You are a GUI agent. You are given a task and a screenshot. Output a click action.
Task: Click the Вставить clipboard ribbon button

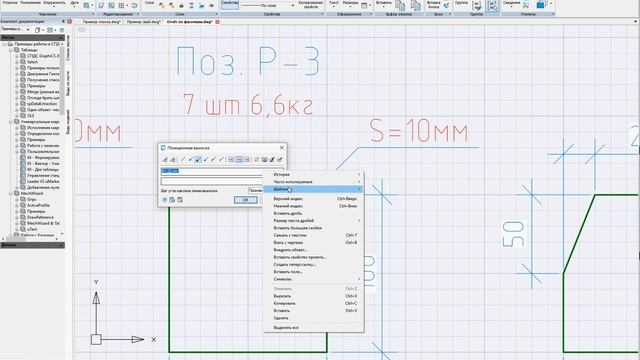(x=383, y=4)
